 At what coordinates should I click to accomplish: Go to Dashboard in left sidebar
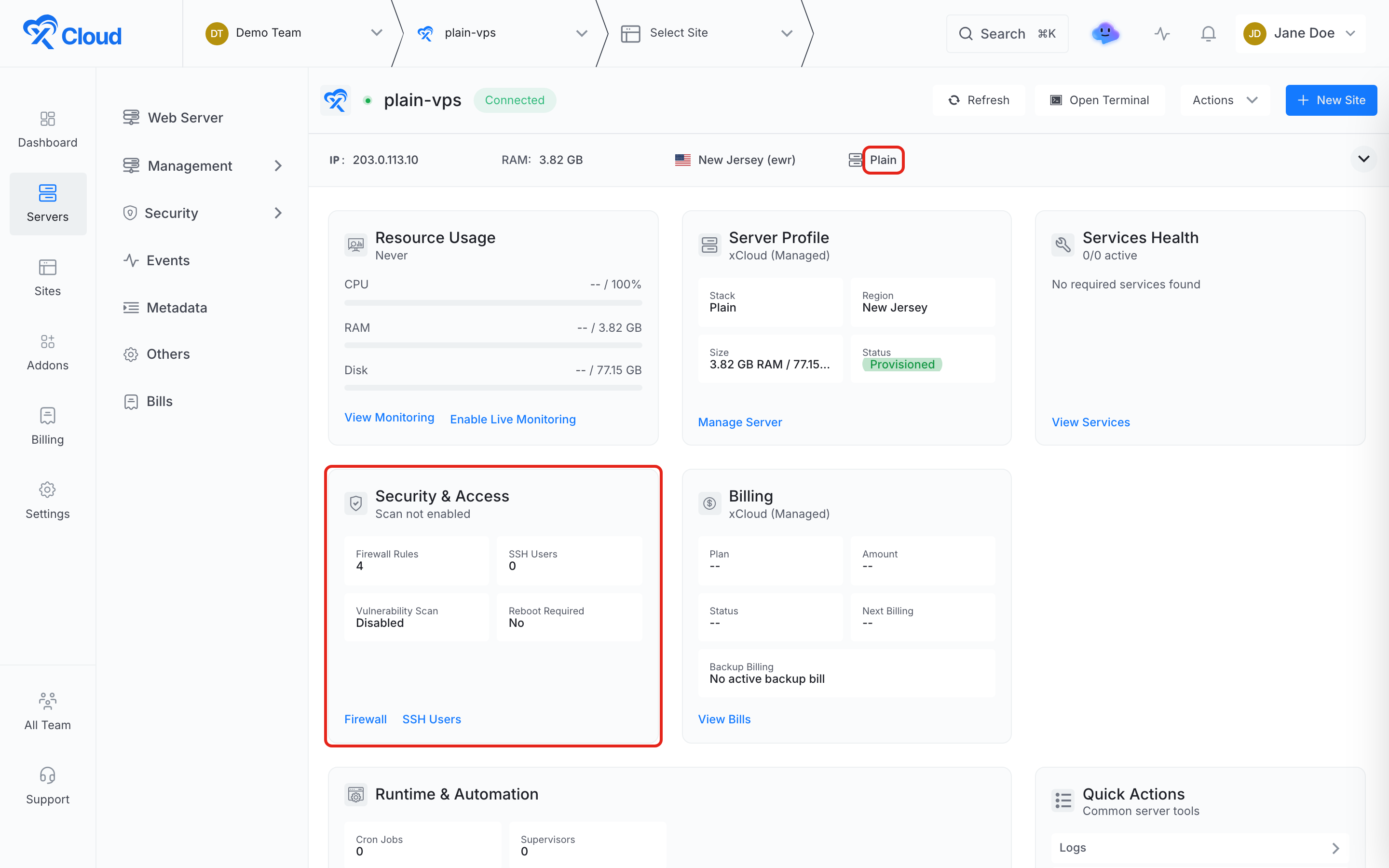tap(48, 130)
